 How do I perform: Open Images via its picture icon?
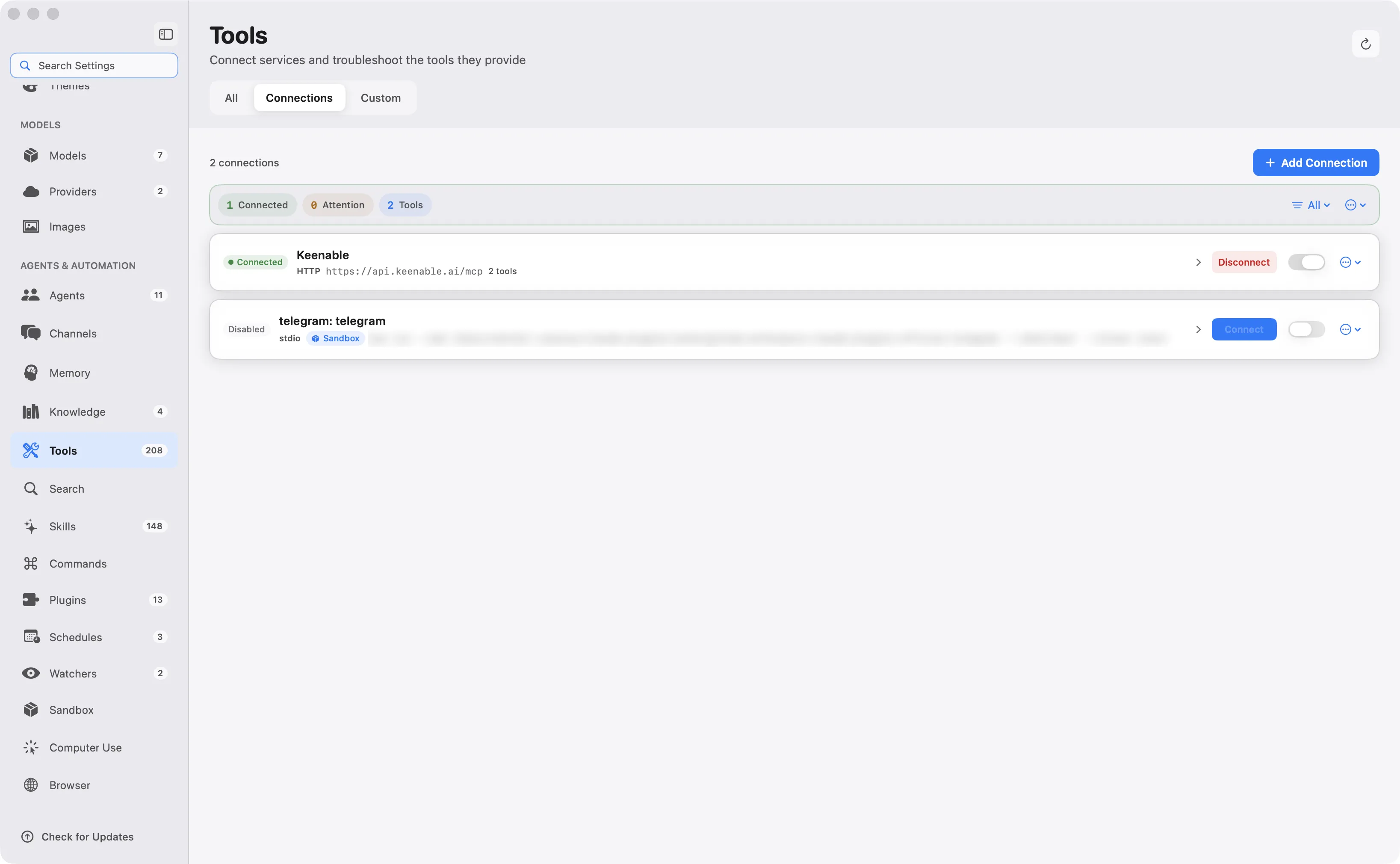coord(31,227)
